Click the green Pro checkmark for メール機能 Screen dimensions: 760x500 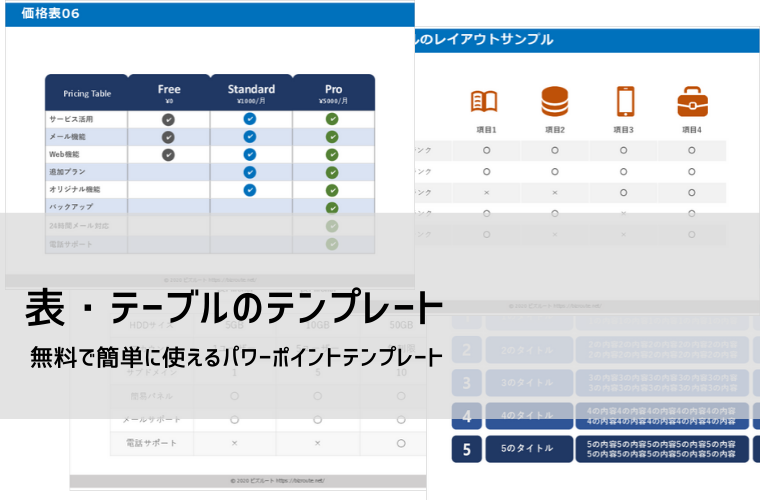point(332,137)
